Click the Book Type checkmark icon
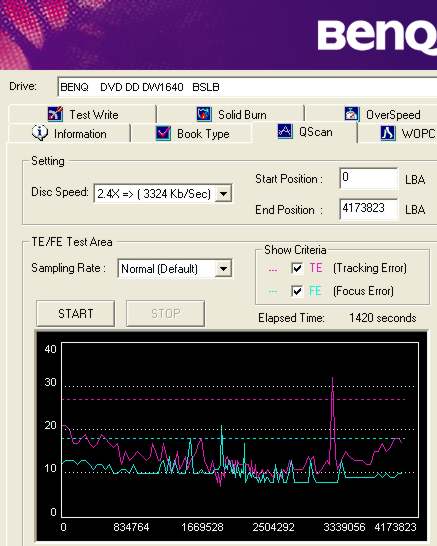 pyautogui.click(x=163, y=133)
